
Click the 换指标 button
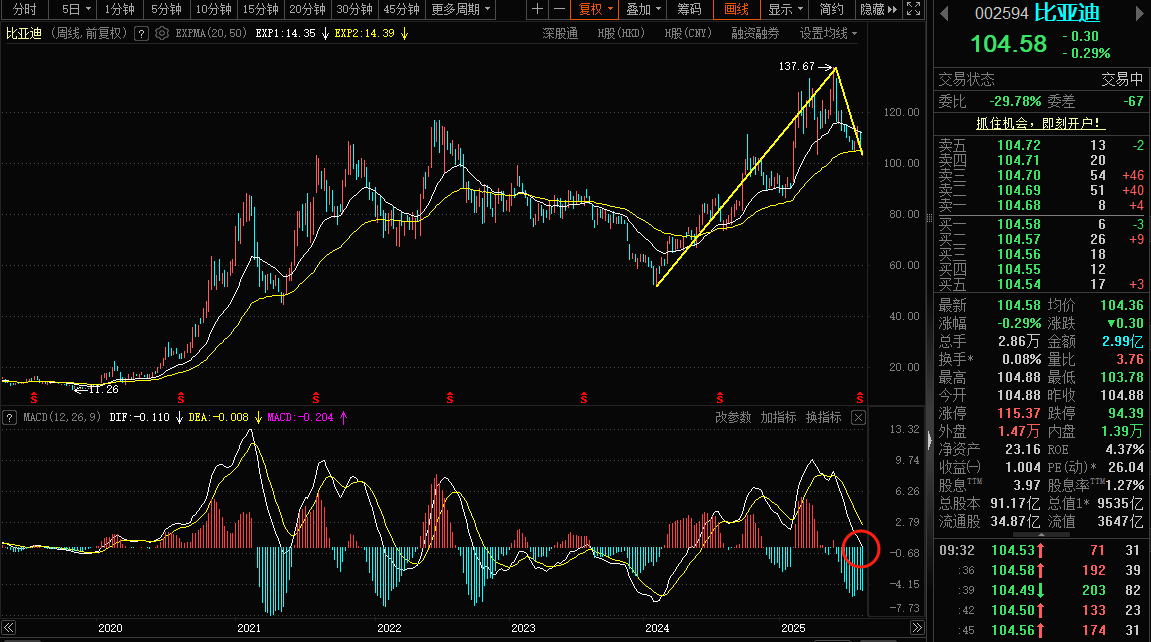pyautogui.click(x=824, y=417)
